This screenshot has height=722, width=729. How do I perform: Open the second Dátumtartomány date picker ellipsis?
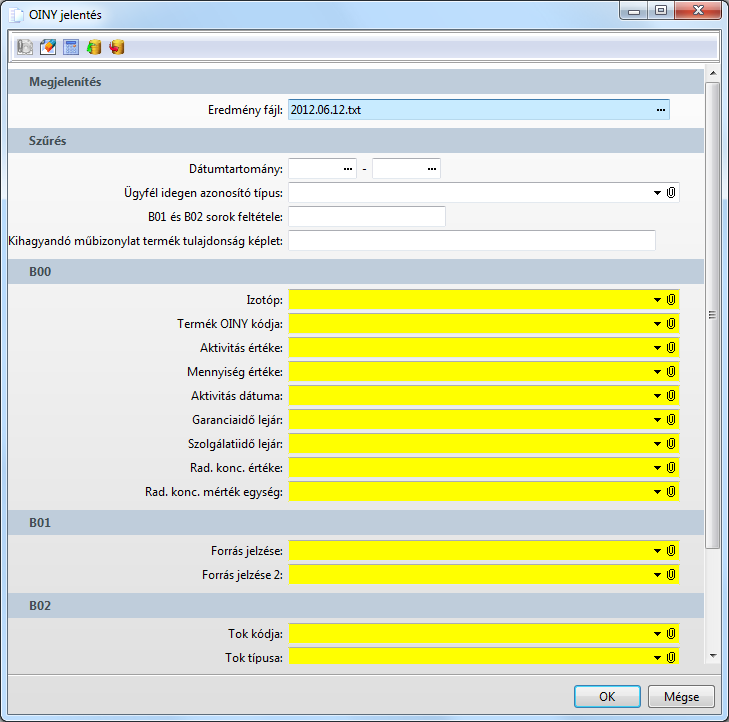(x=432, y=169)
